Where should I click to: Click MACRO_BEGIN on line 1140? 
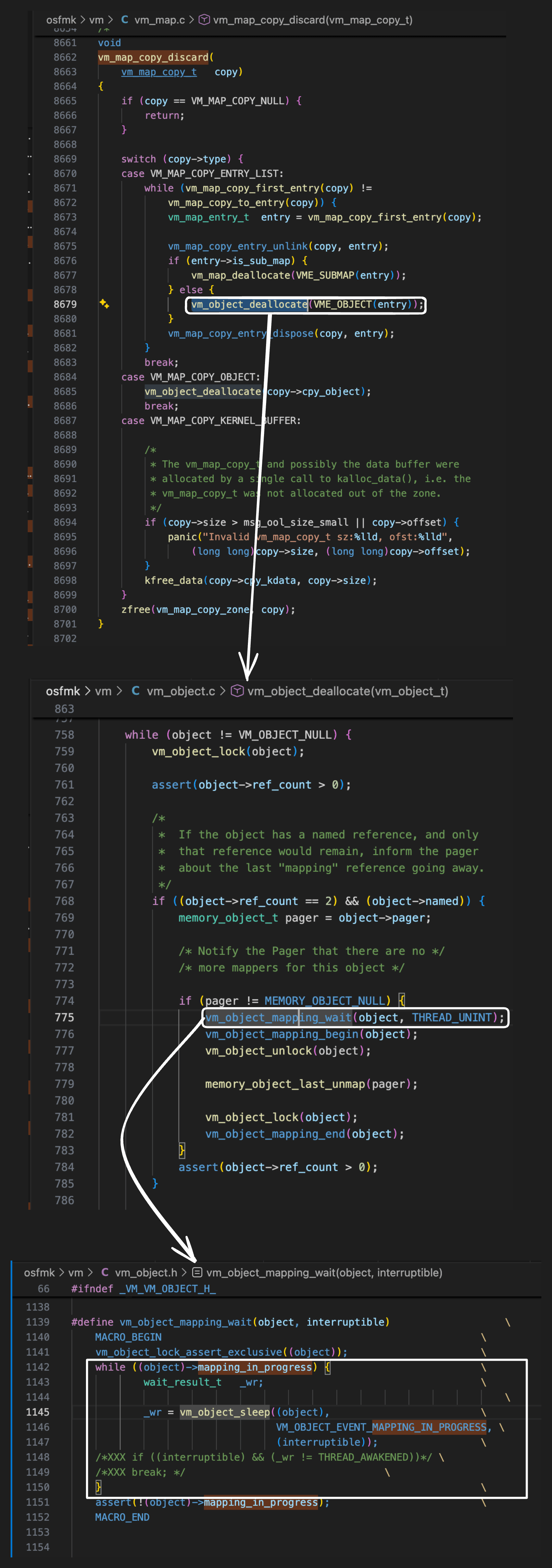click(128, 1337)
